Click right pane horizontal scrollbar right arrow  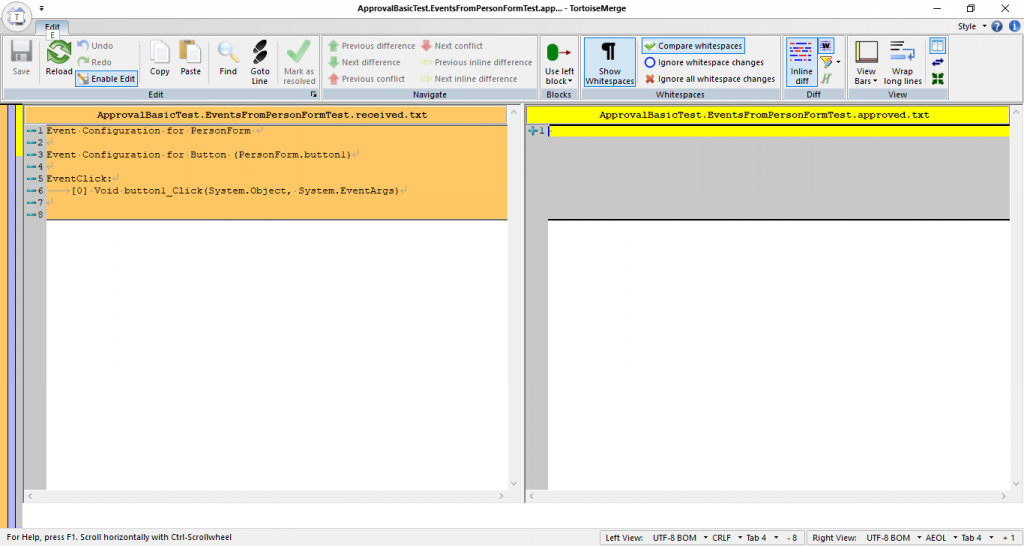[x=1004, y=496]
